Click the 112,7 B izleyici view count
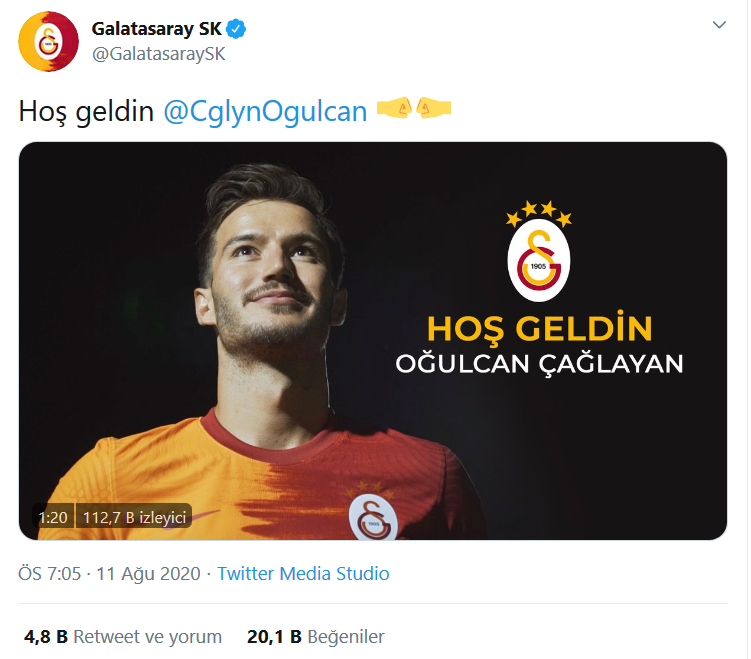 pyautogui.click(x=134, y=517)
